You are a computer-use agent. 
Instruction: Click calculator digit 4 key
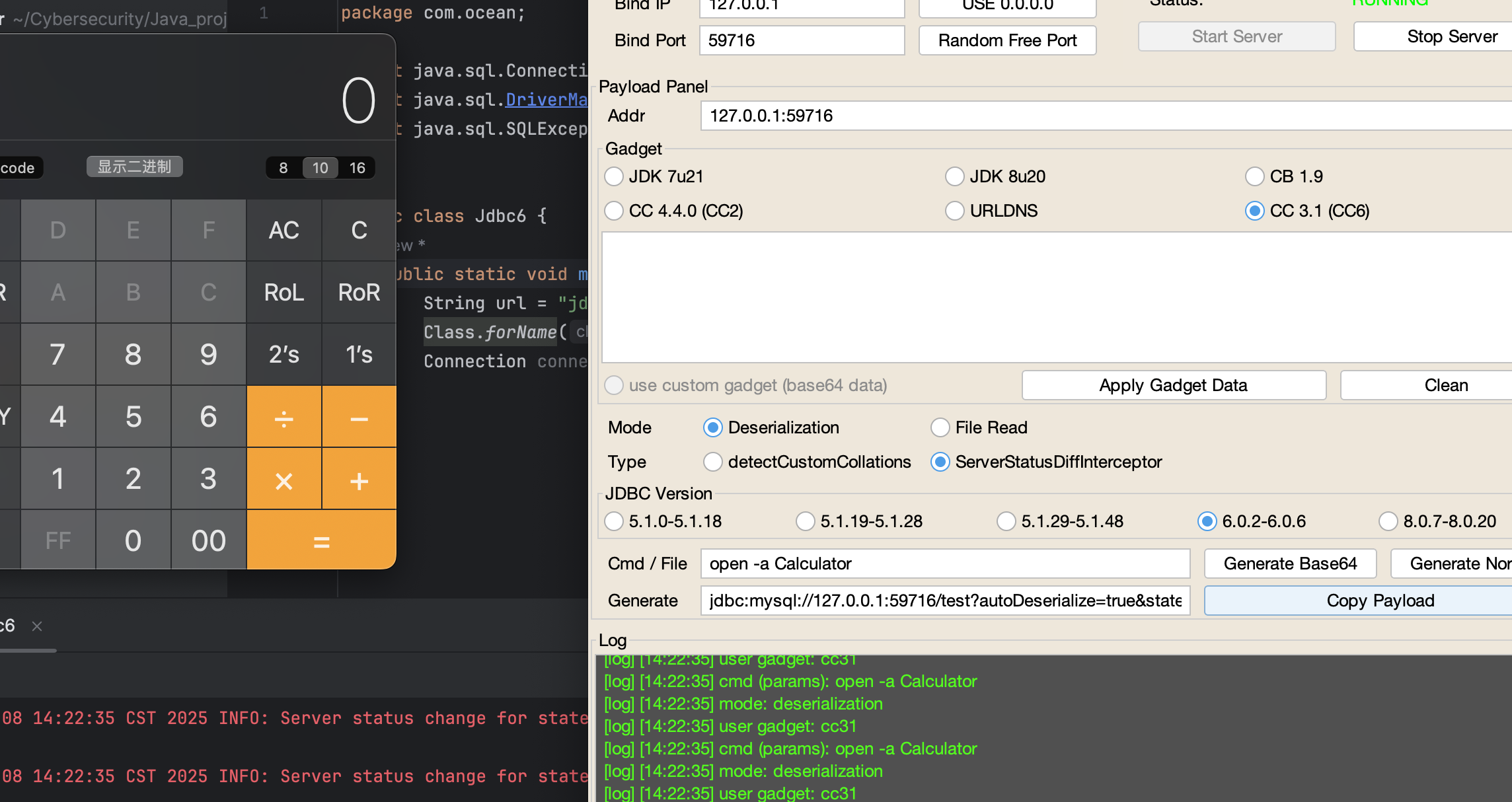coord(58,417)
